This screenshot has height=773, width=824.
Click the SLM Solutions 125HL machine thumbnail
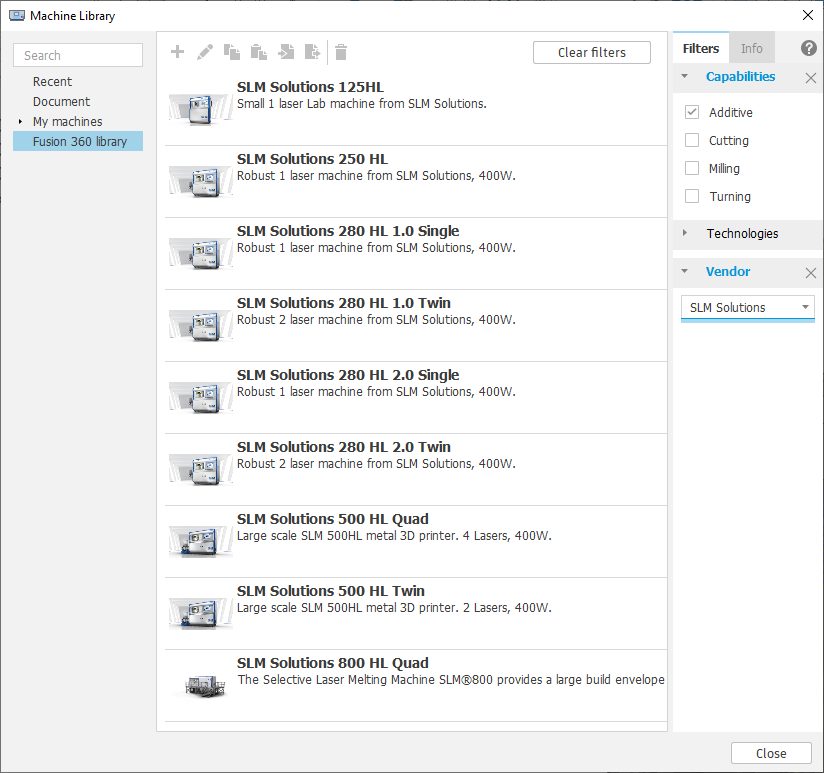pos(201,109)
